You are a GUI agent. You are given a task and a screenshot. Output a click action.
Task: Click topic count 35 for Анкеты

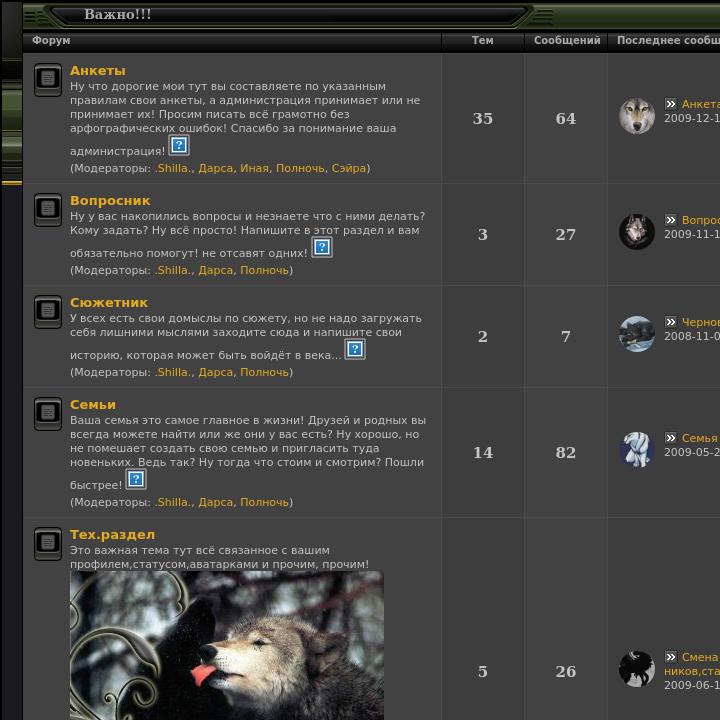pos(483,118)
